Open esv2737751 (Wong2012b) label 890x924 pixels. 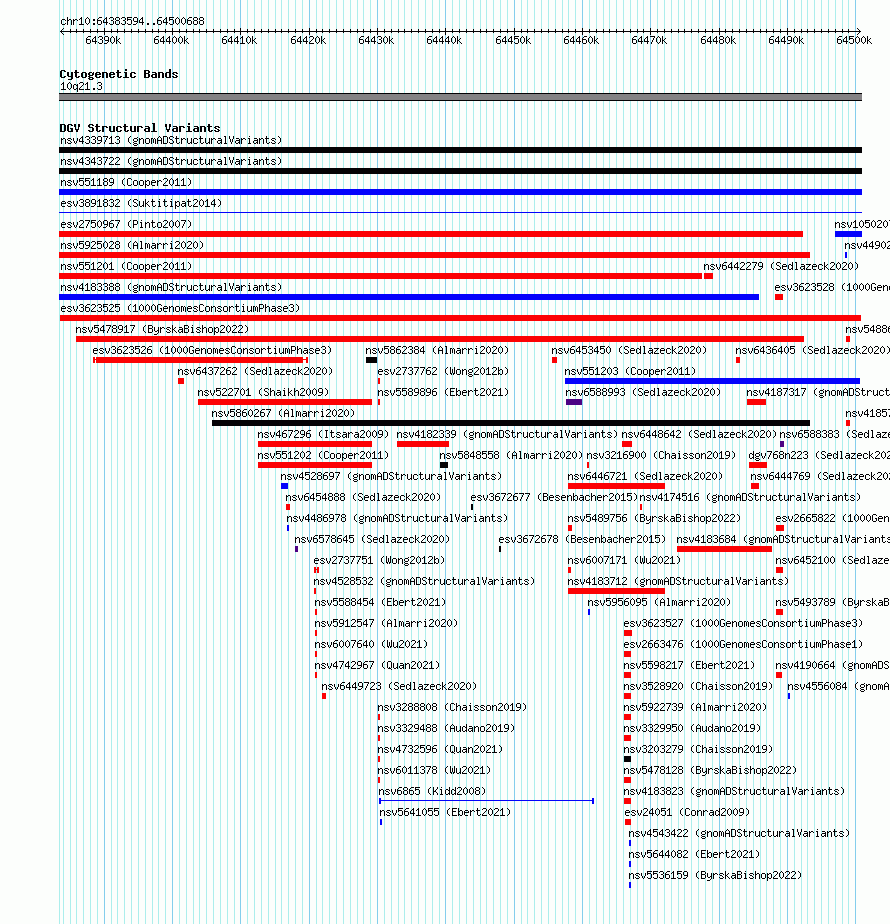click(x=379, y=560)
